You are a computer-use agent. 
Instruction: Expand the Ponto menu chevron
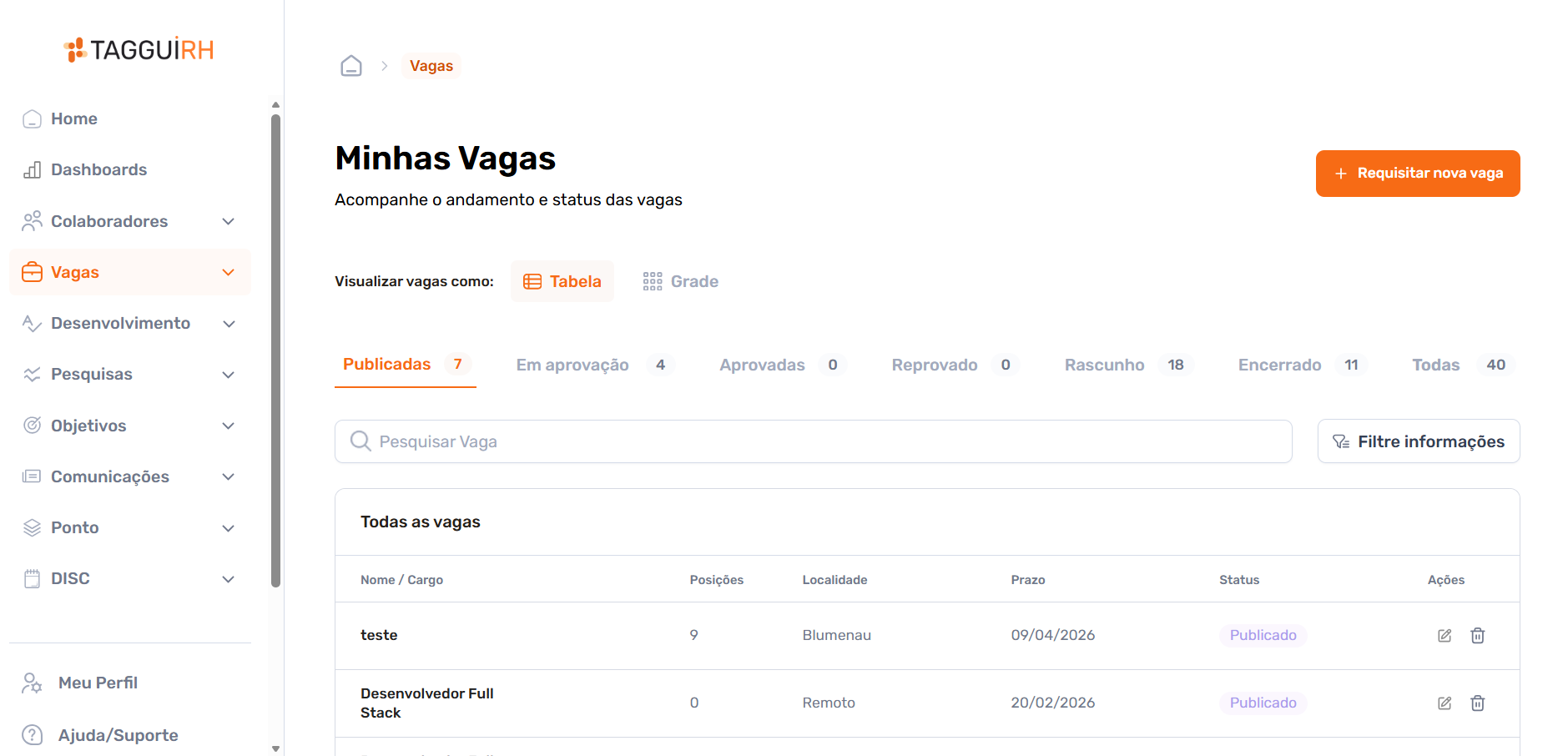[229, 528]
